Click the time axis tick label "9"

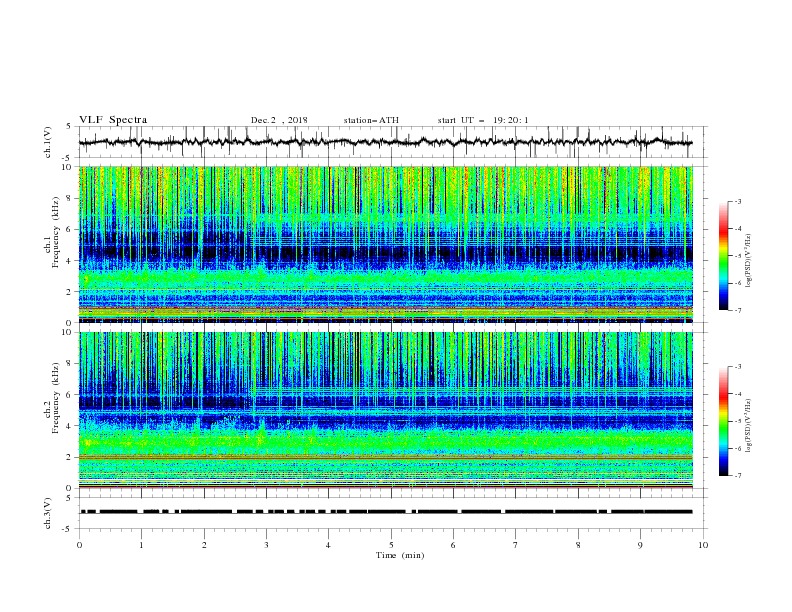pos(640,545)
